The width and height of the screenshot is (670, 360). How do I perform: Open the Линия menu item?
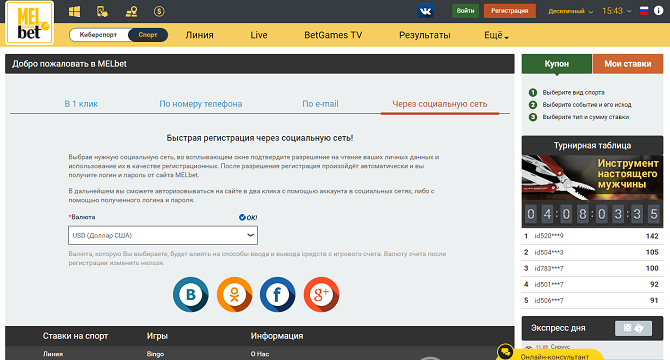[200, 35]
